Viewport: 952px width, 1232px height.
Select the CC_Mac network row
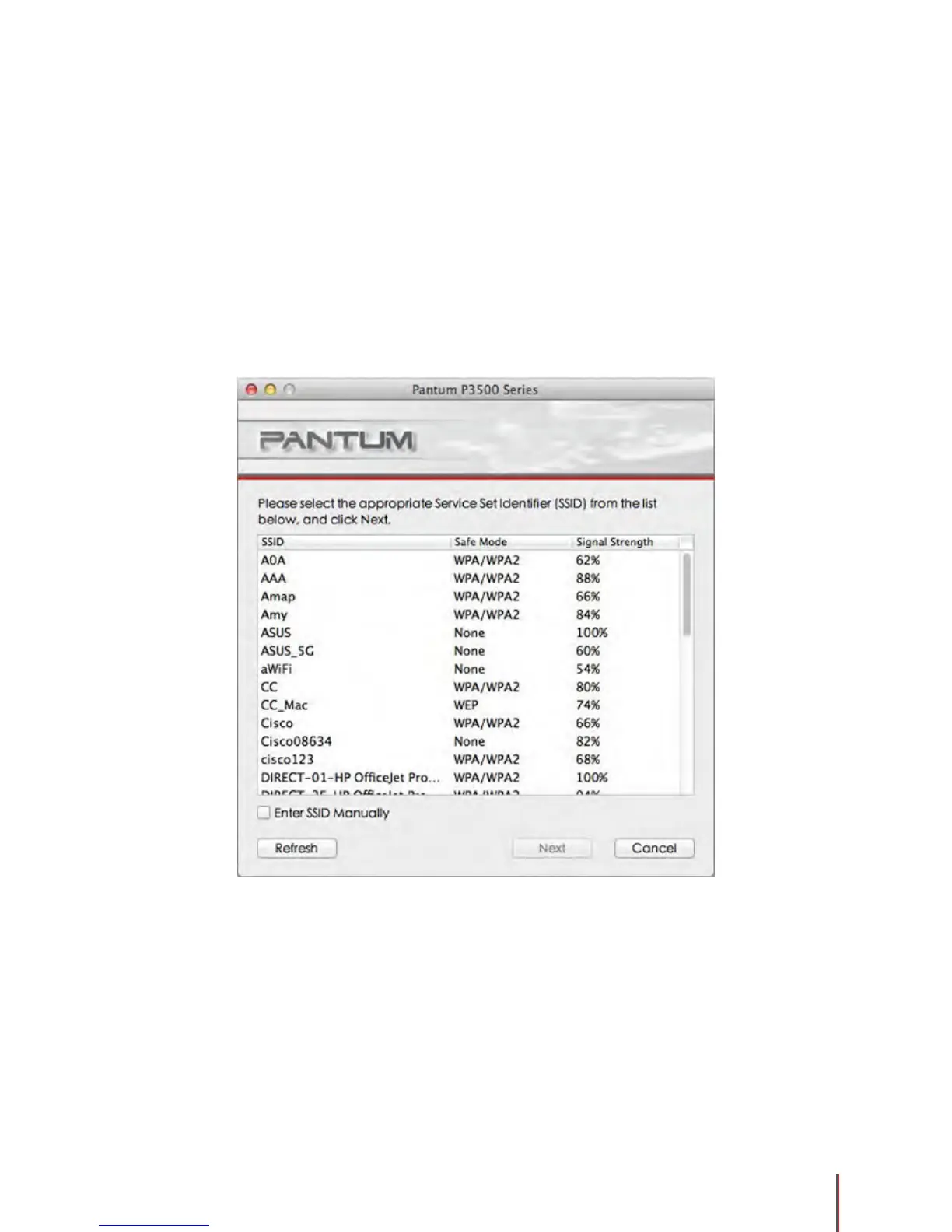[470, 705]
